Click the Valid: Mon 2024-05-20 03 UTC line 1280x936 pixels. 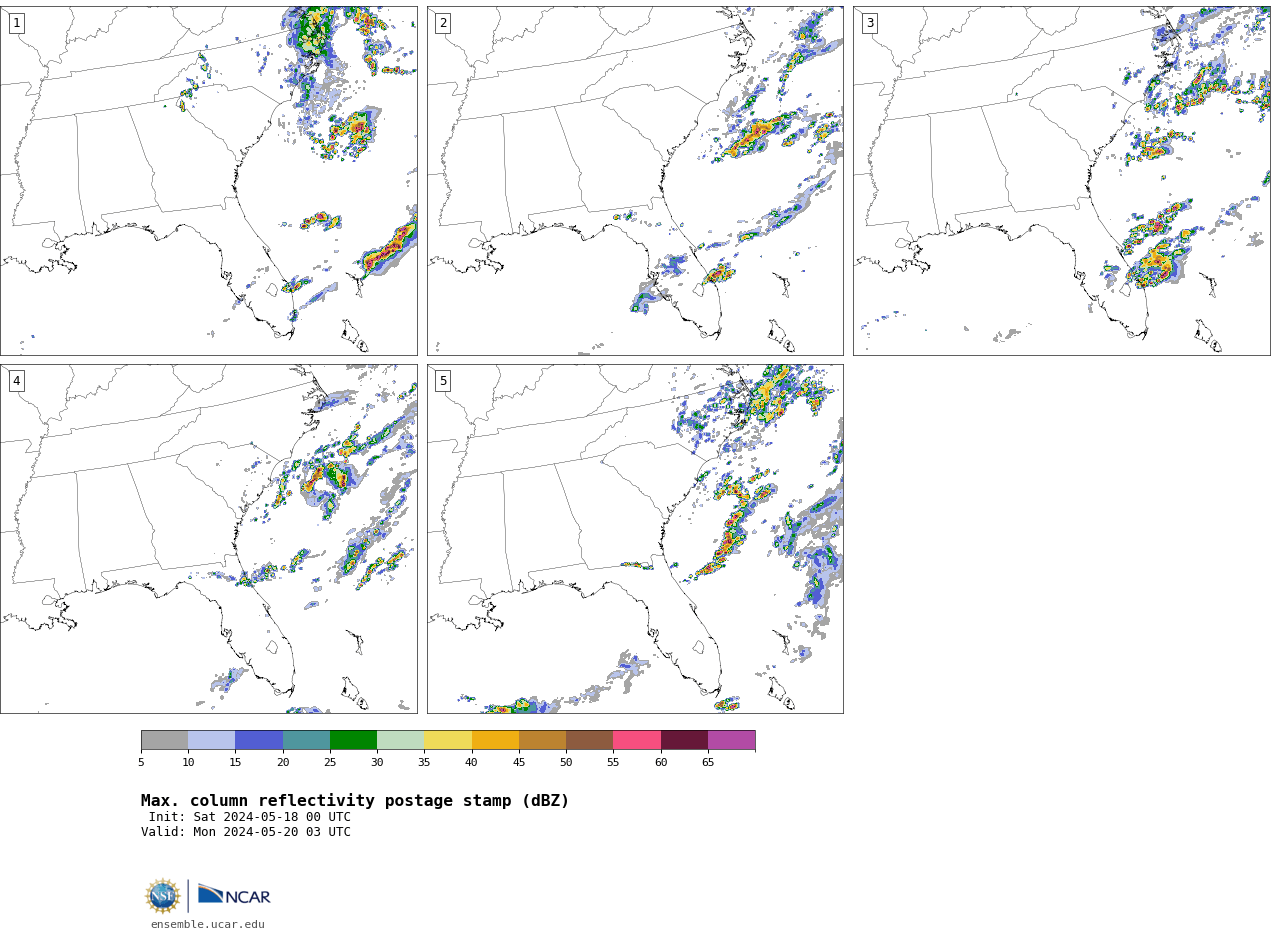[246, 832]
